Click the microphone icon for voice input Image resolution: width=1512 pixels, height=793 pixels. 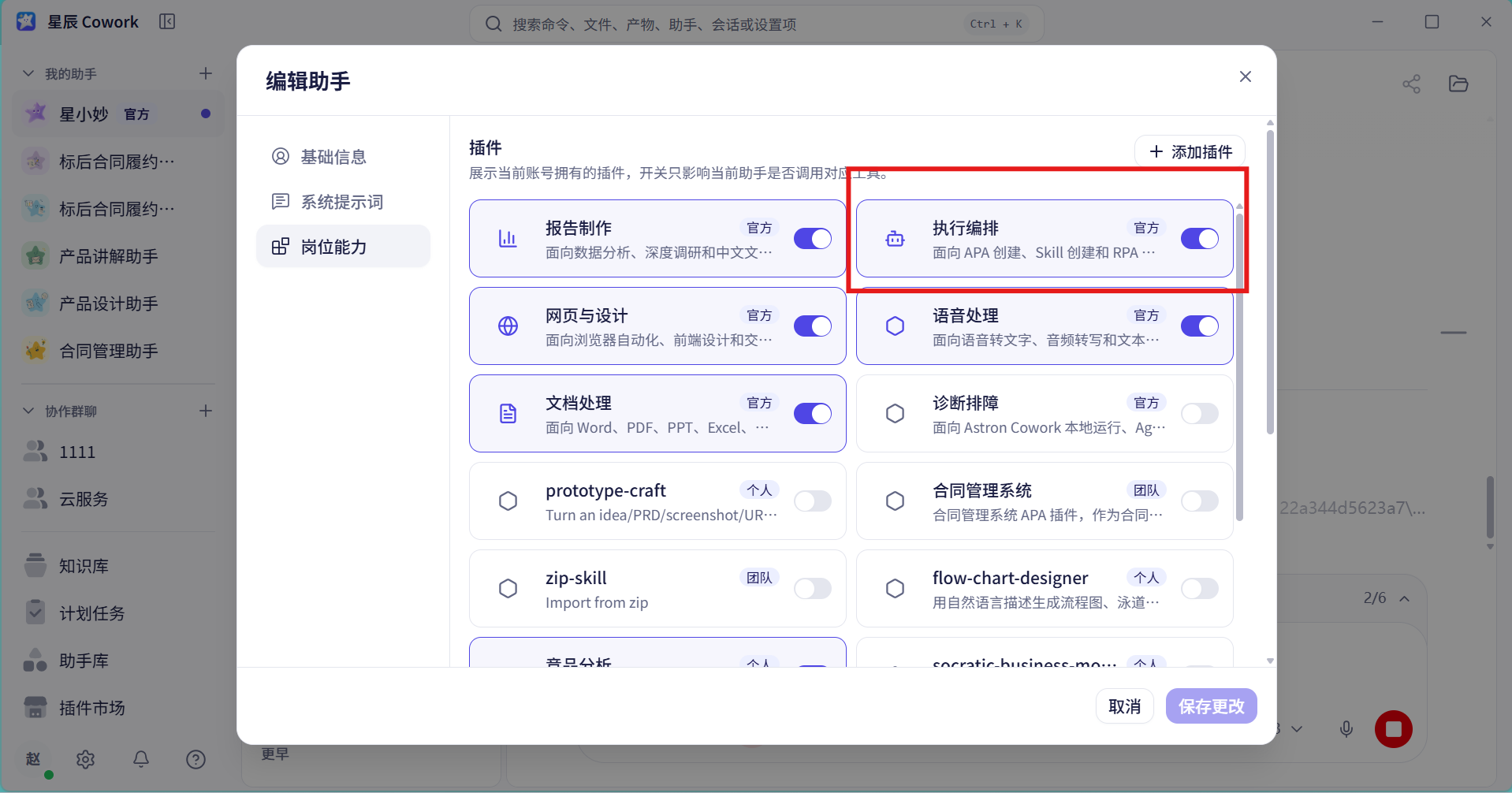[1346, 729]
